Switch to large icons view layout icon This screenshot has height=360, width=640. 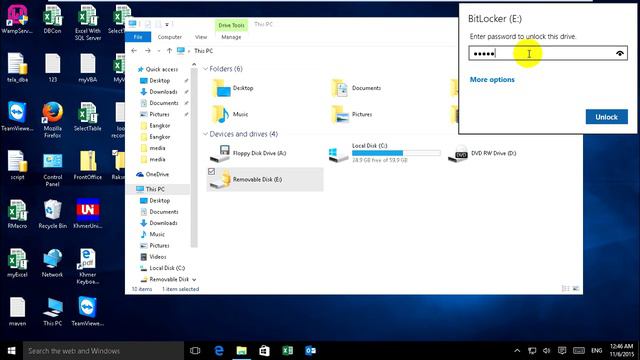coord(576,289)
